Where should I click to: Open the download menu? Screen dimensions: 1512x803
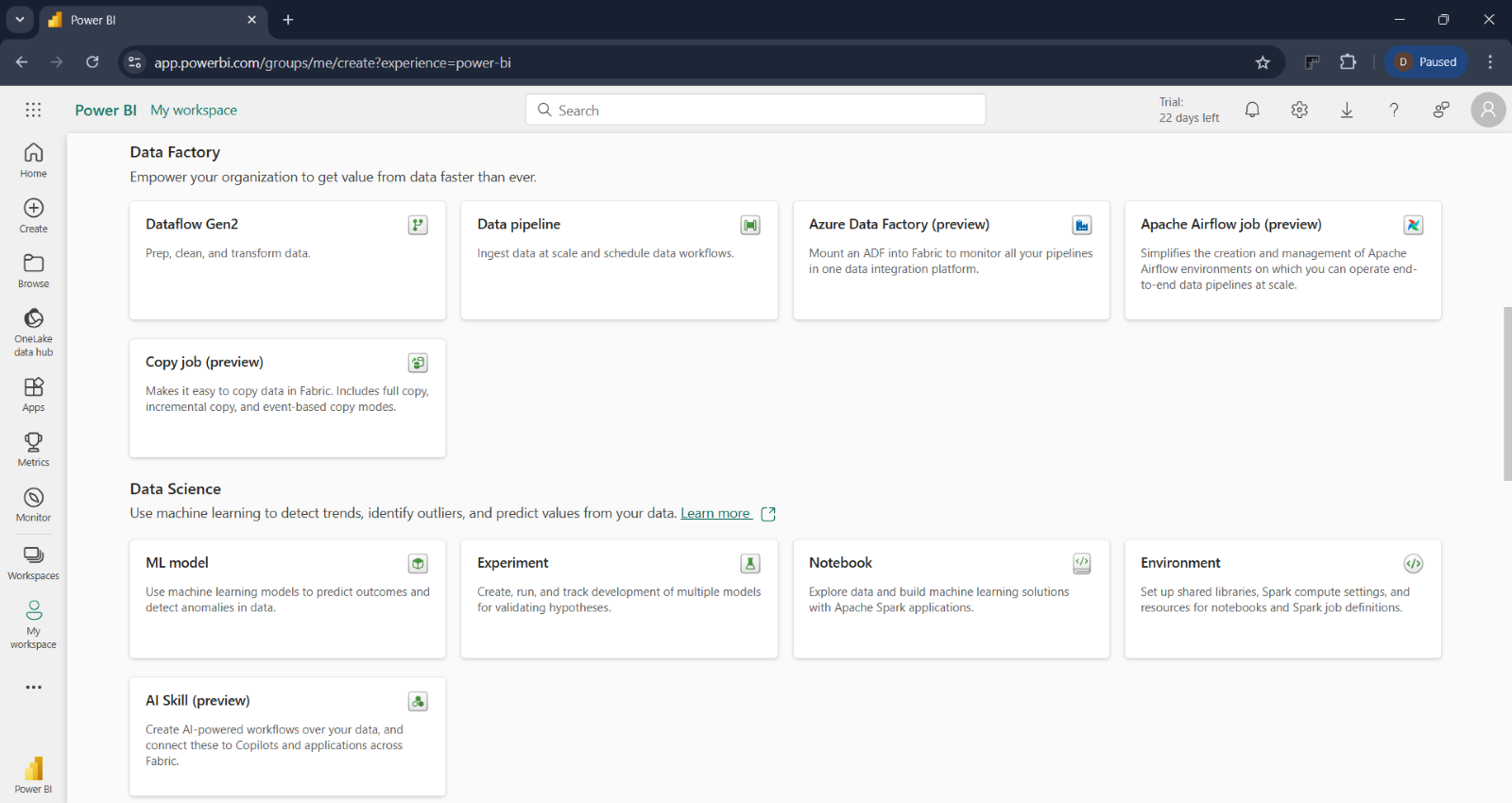pyautogui.click(x=1347, y=110)
